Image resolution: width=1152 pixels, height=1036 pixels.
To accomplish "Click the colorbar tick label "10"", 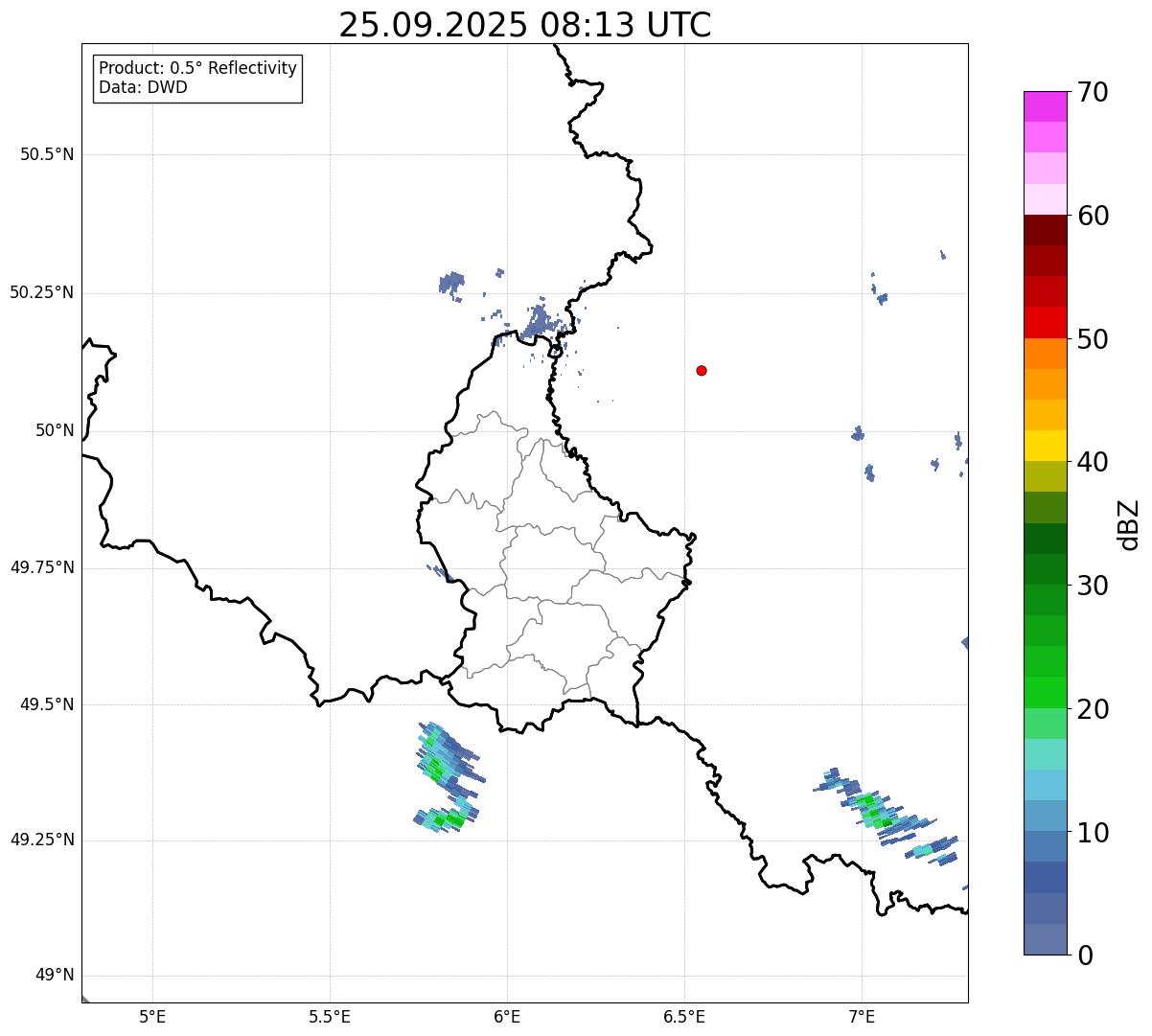I will 1093,832.
